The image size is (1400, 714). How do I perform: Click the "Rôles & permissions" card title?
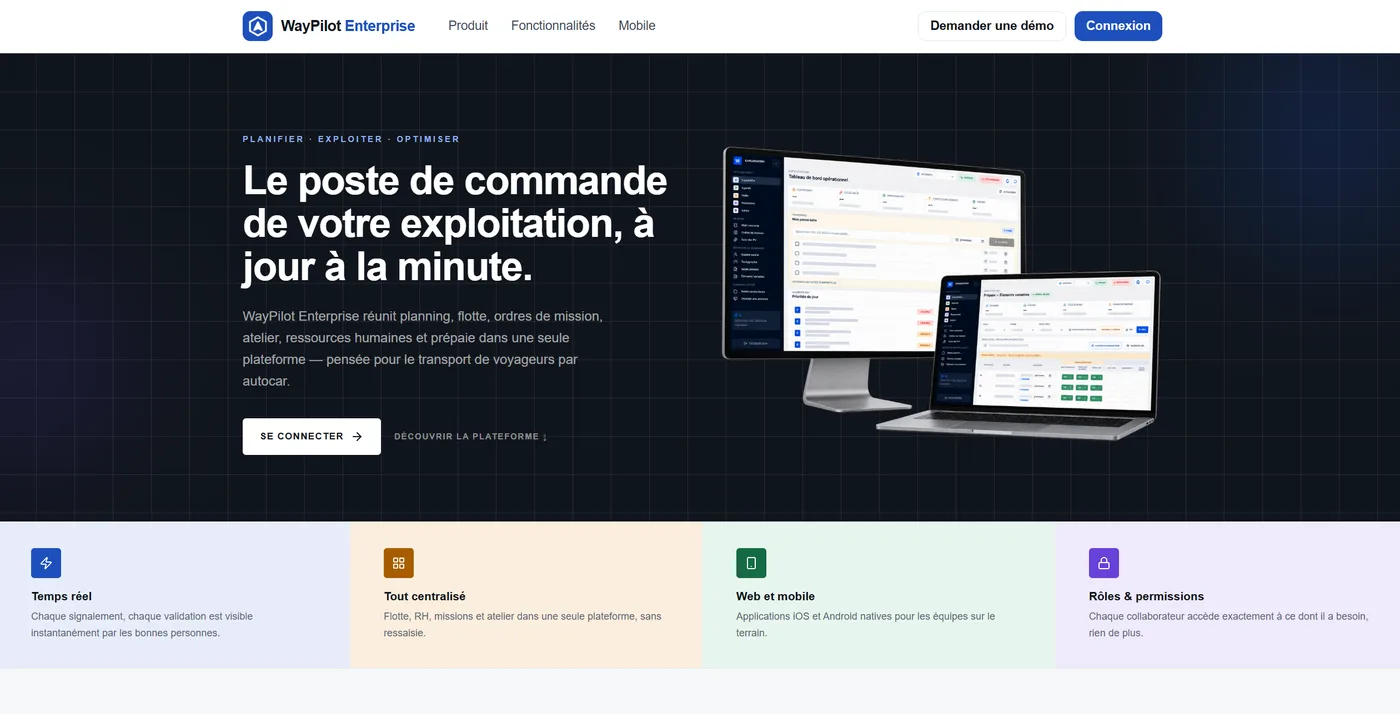(1147, 596)
